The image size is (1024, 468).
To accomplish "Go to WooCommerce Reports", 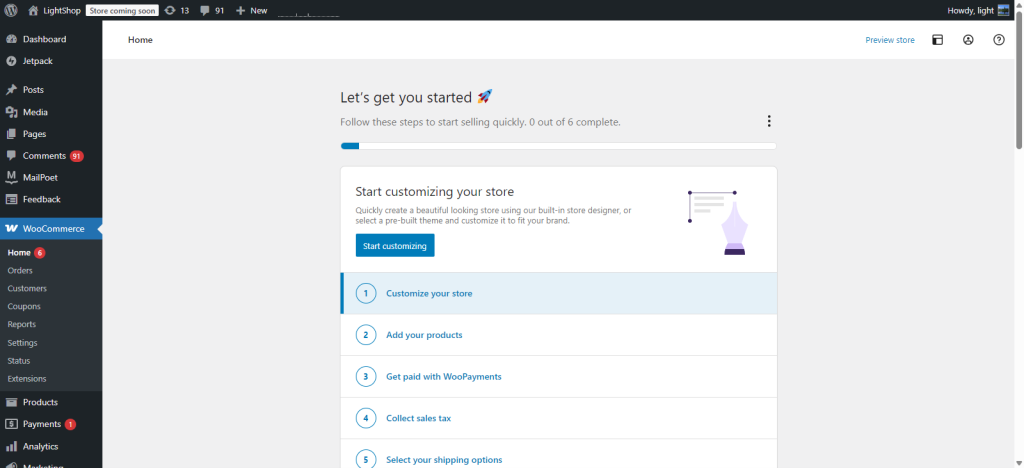I will (22, 324).
